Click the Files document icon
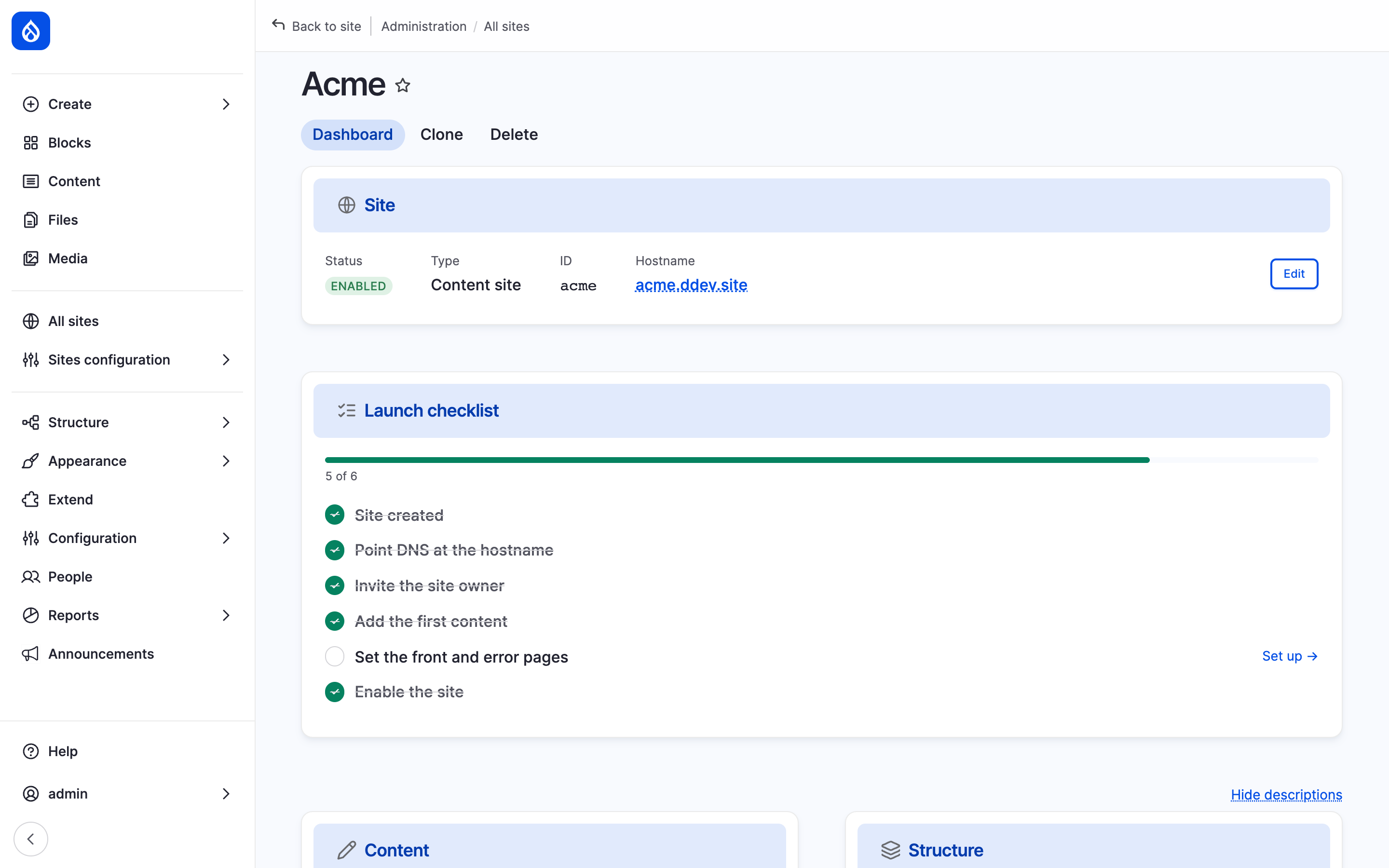Screen dimensions: 1389x868 (31, 220)
